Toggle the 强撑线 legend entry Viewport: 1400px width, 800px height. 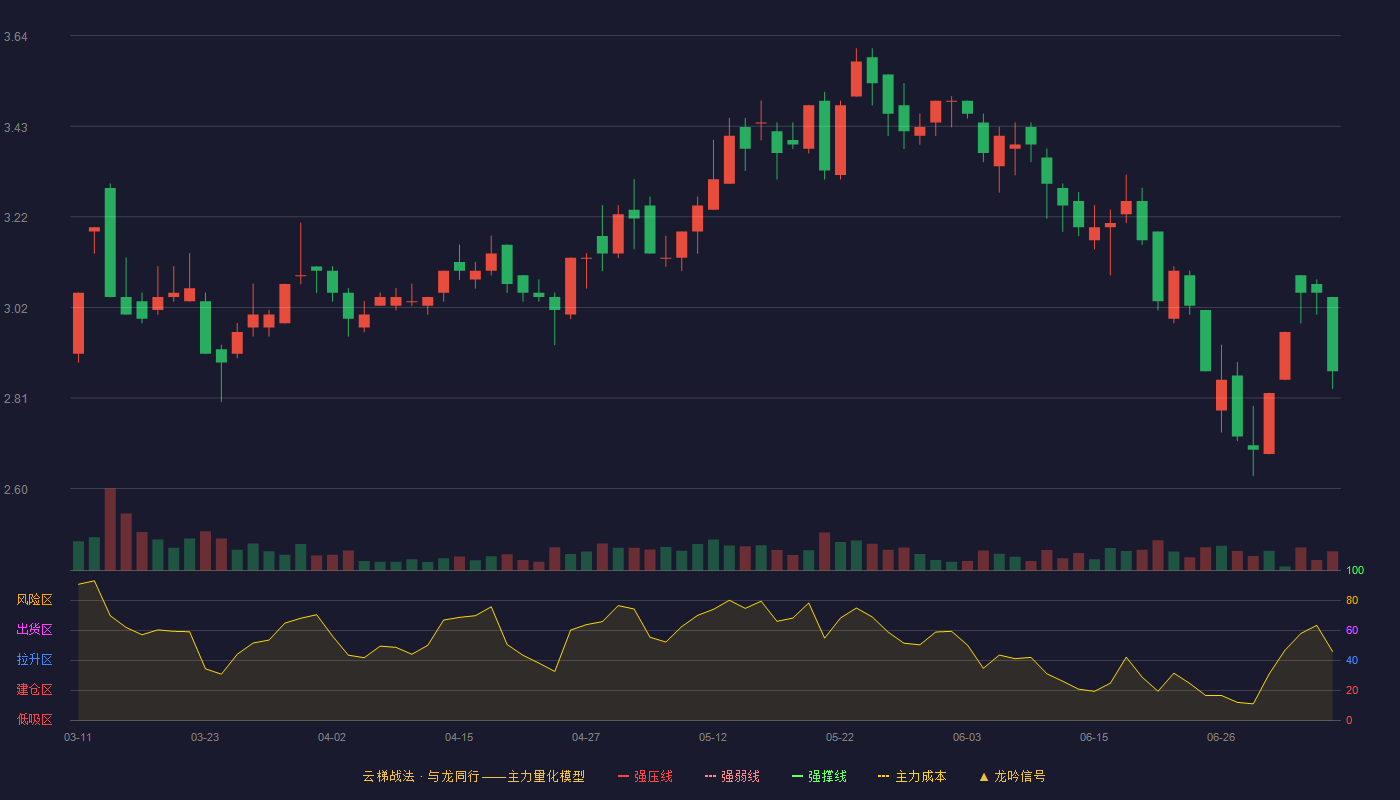[819, 776]
